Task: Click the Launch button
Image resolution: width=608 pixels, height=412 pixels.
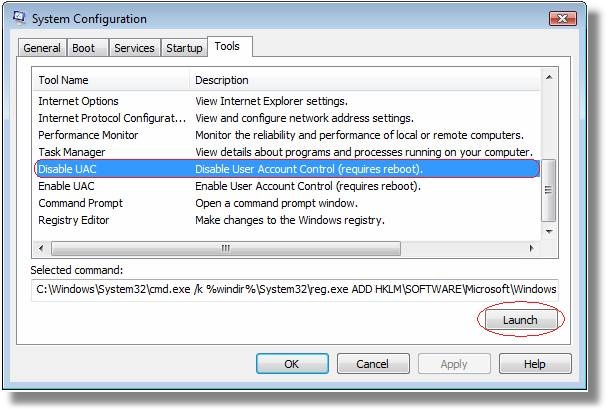Action: click(520, 320)
